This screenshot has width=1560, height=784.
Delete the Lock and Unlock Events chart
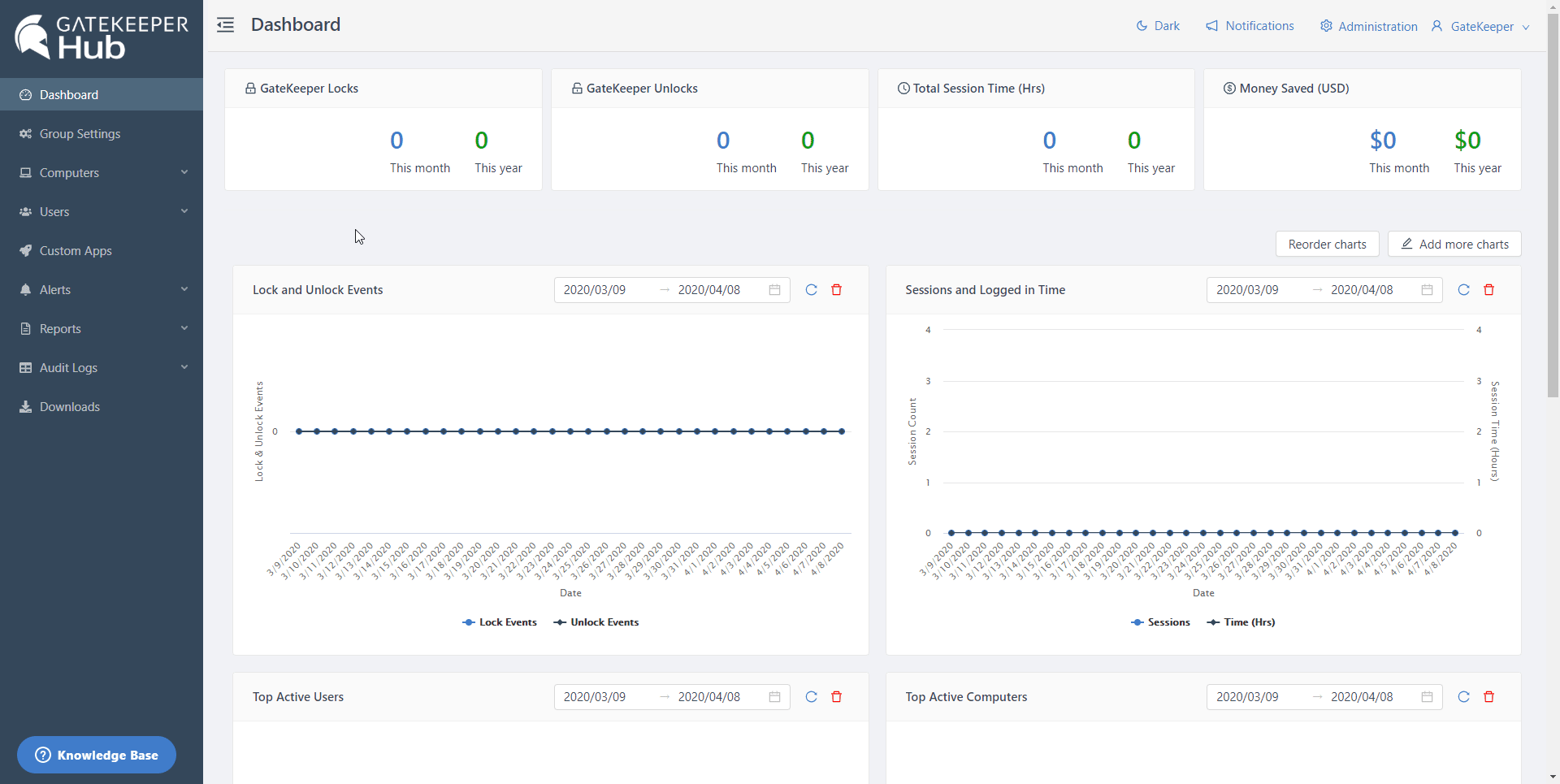(836, 290)
